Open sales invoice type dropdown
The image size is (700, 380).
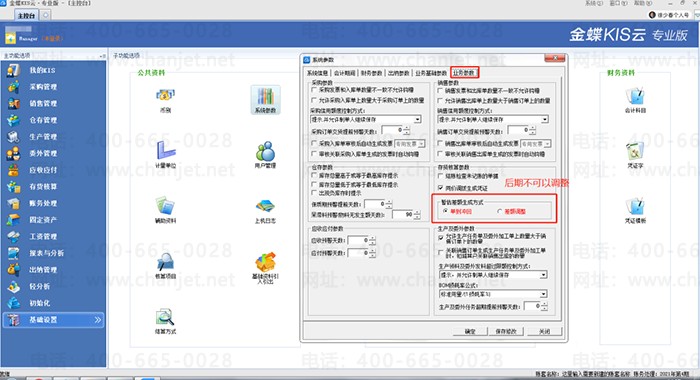(x=536, y=143)
